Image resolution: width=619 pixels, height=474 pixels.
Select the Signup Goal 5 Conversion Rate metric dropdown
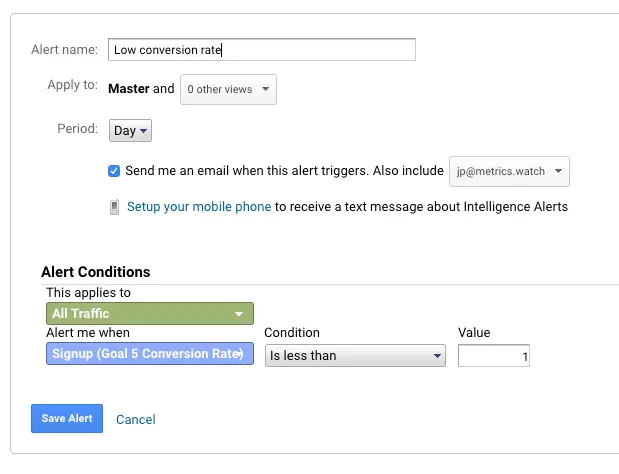click(x=150, y=355)
